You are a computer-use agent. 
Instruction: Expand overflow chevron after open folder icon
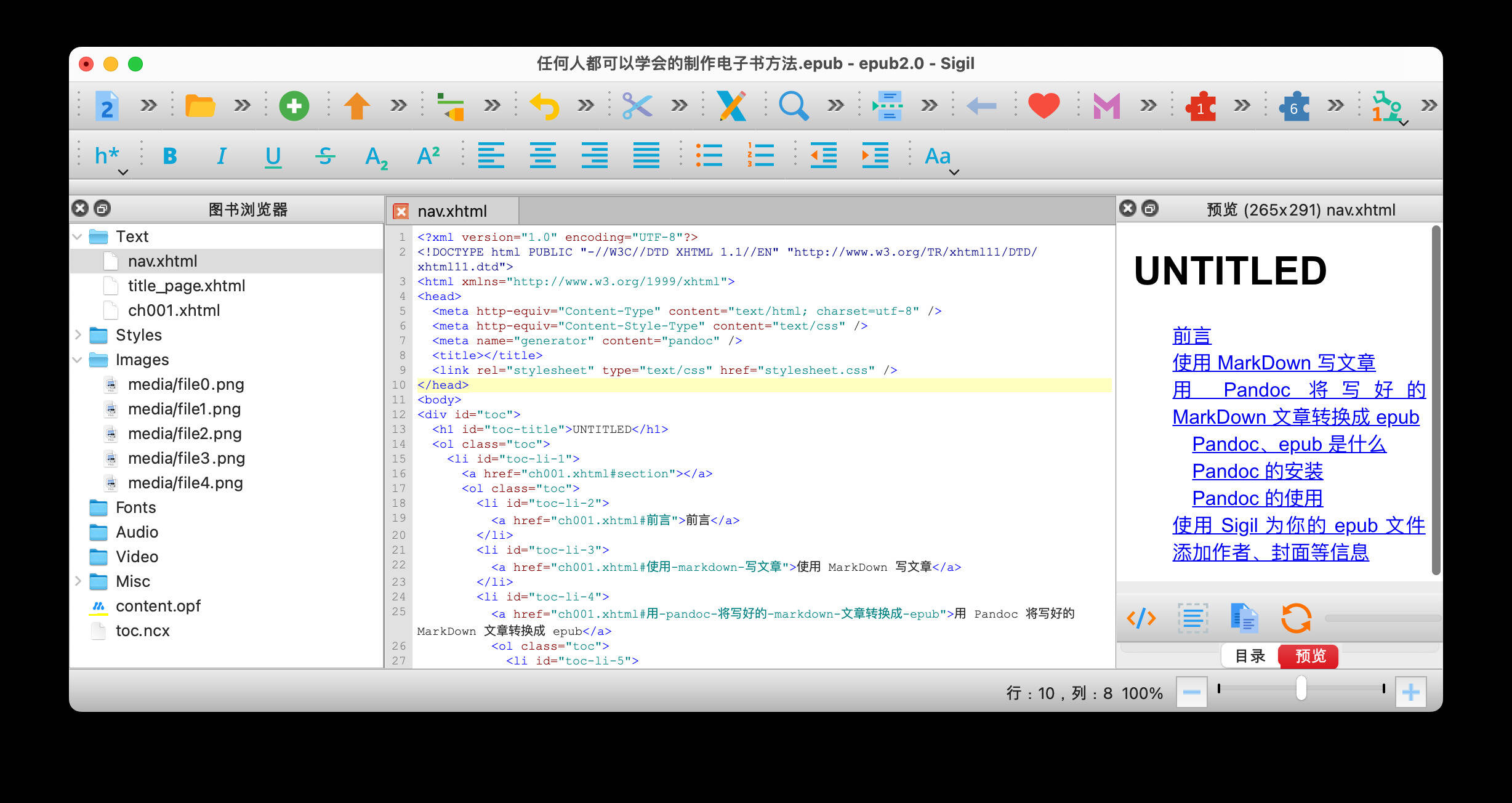pyautogui.click(x=243, y=106)
